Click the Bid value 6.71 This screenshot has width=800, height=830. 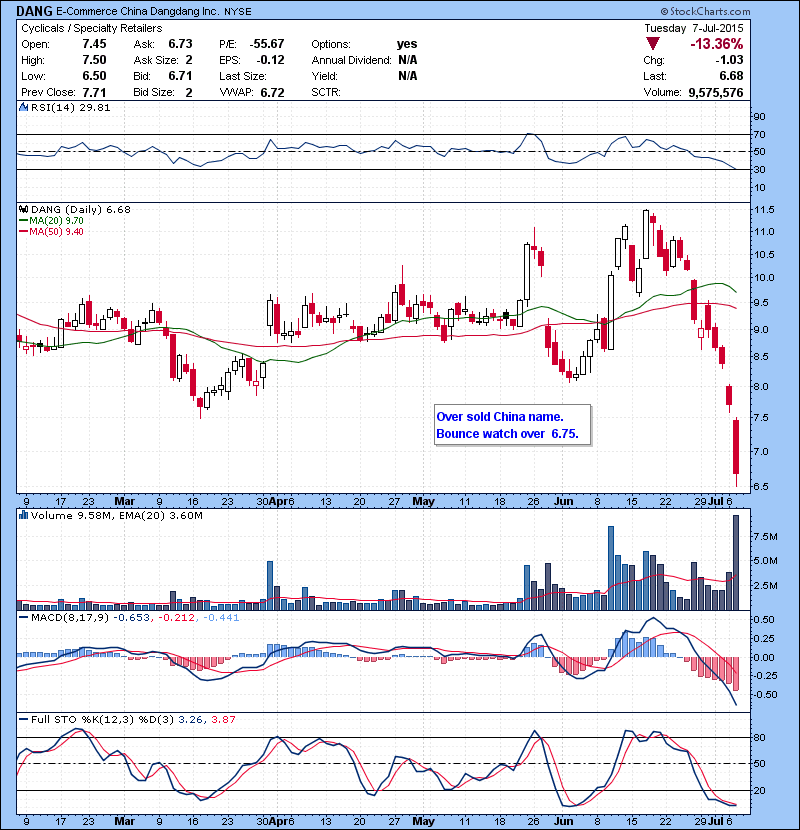(x=180, y=76)
